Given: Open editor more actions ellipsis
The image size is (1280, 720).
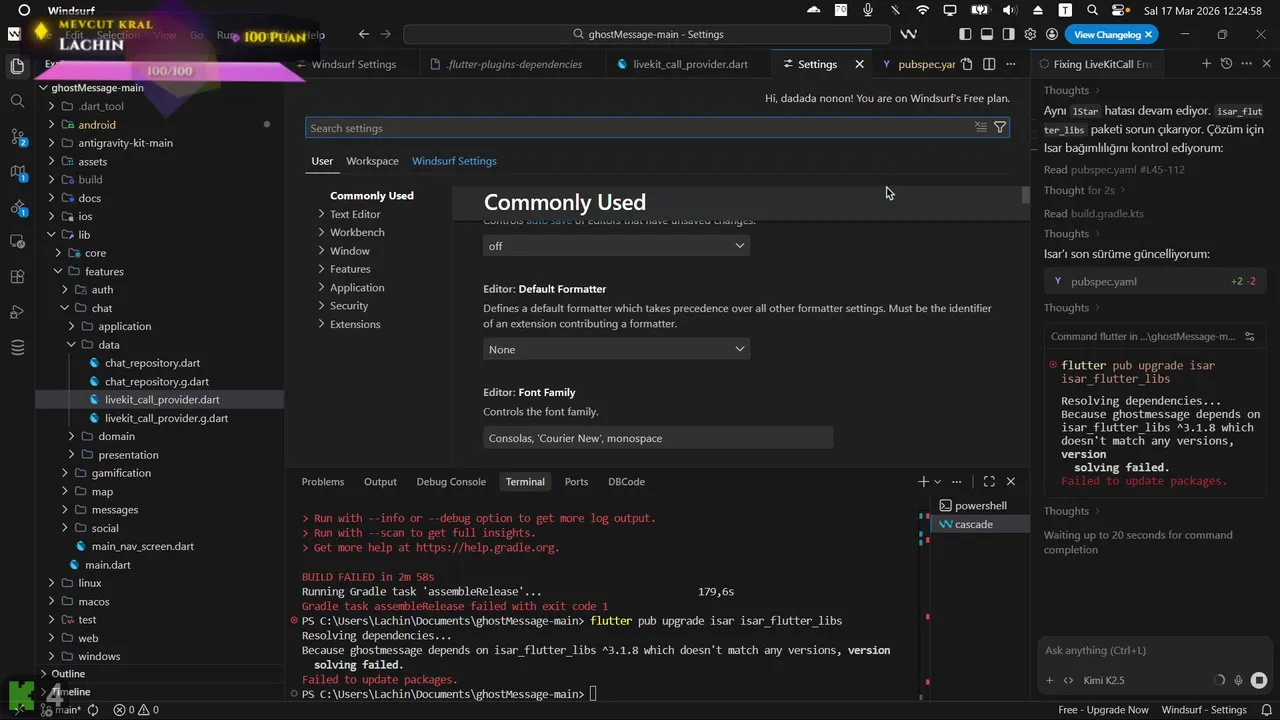Looking at the screenshot, I should 1011,64.
